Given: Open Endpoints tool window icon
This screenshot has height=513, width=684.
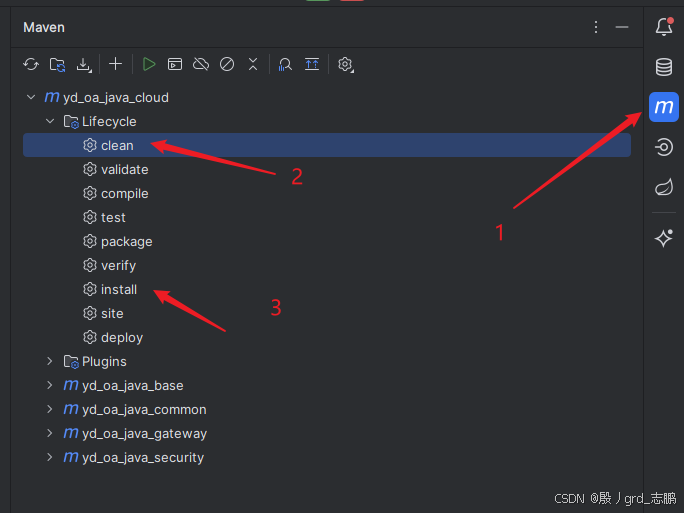Looking at the screenshot, I should 664,147.
